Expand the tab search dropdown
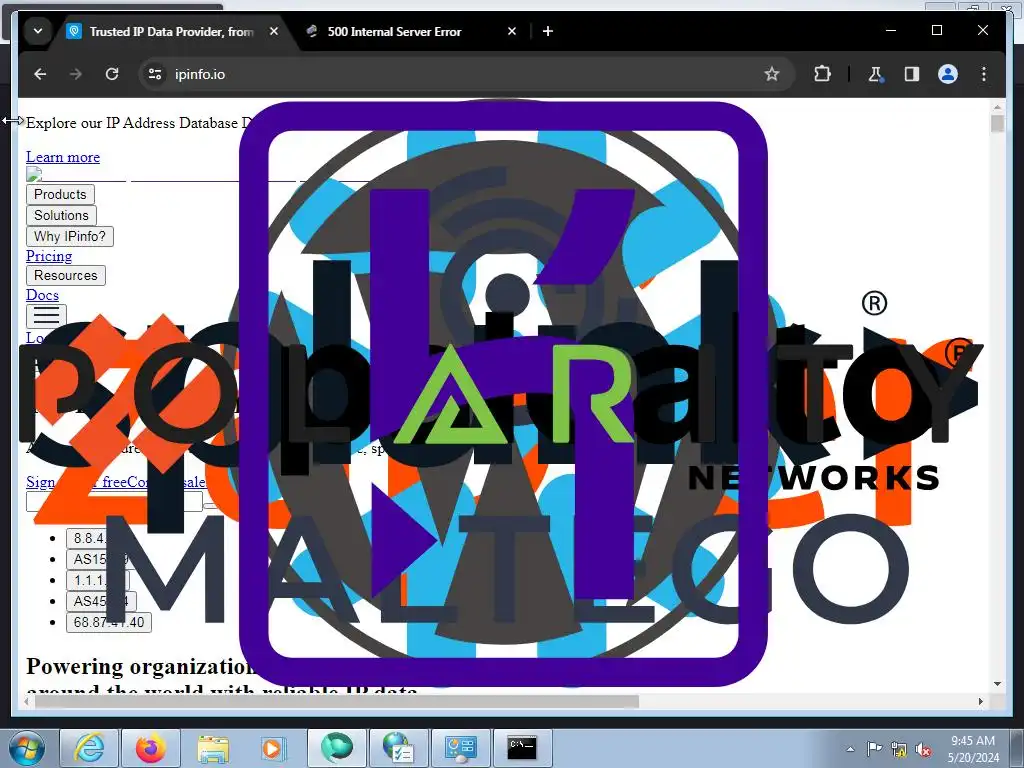Screen dimensions: 1024x768 tap(38, 31)
